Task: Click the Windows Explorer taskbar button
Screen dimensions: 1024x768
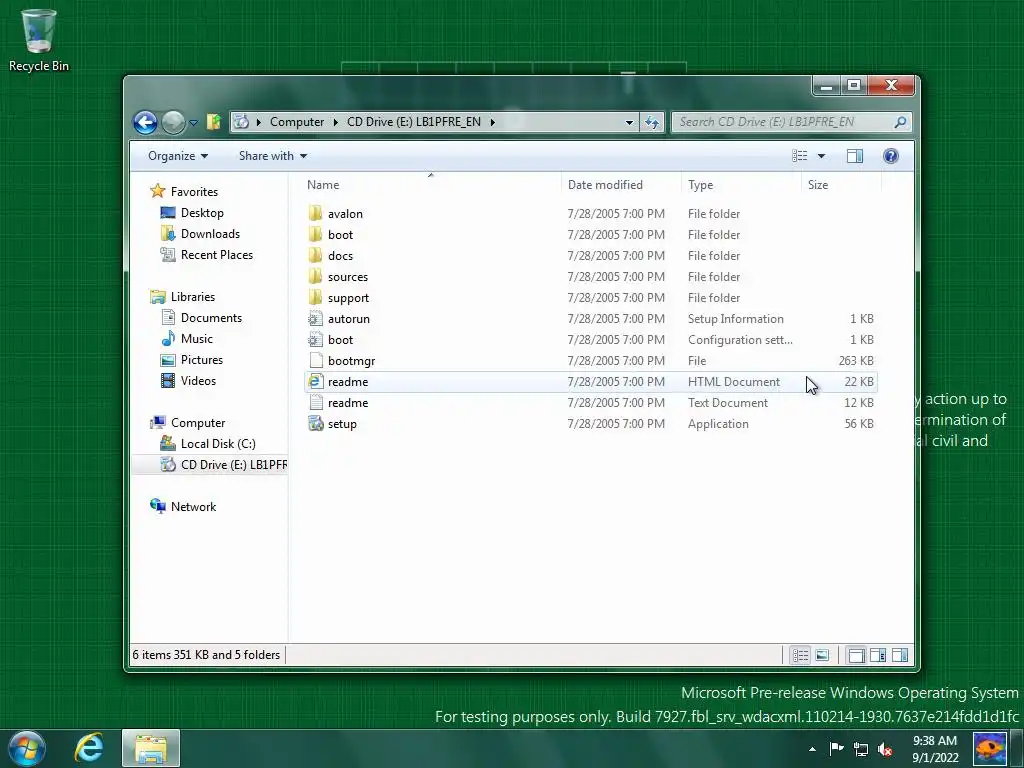Action: [150, 748]
